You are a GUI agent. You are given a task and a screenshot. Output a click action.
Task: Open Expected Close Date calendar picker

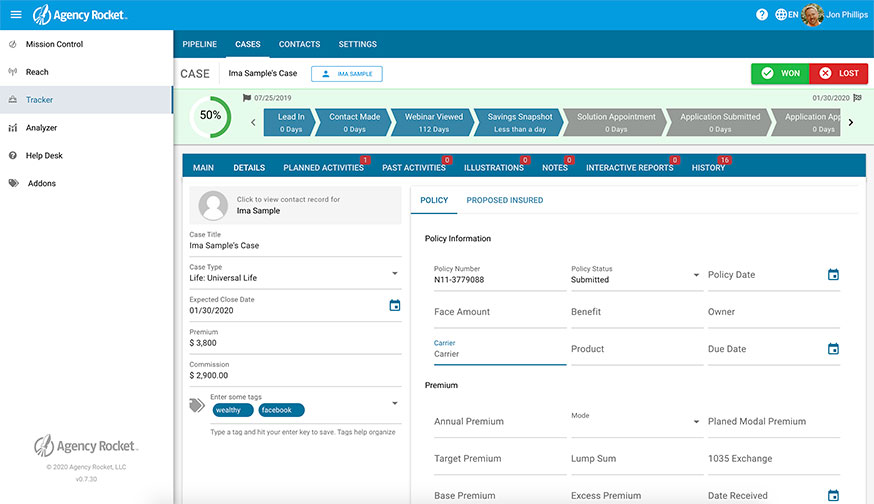click(x=394, y=305)
